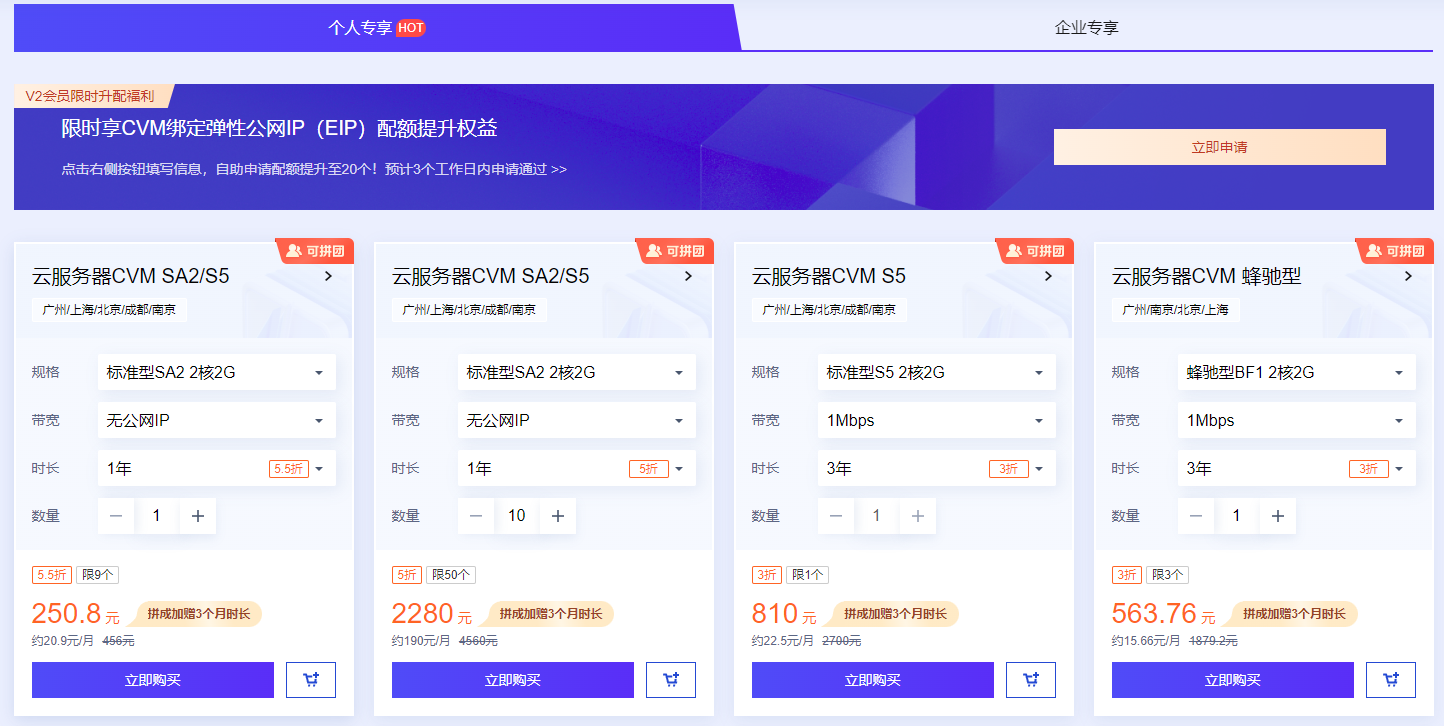Open 无公网IP bandwidth dropdown on the 2280元 card
Viewport: 1444px width, 726px height.
pyautogui.click(x=577, y=420)
